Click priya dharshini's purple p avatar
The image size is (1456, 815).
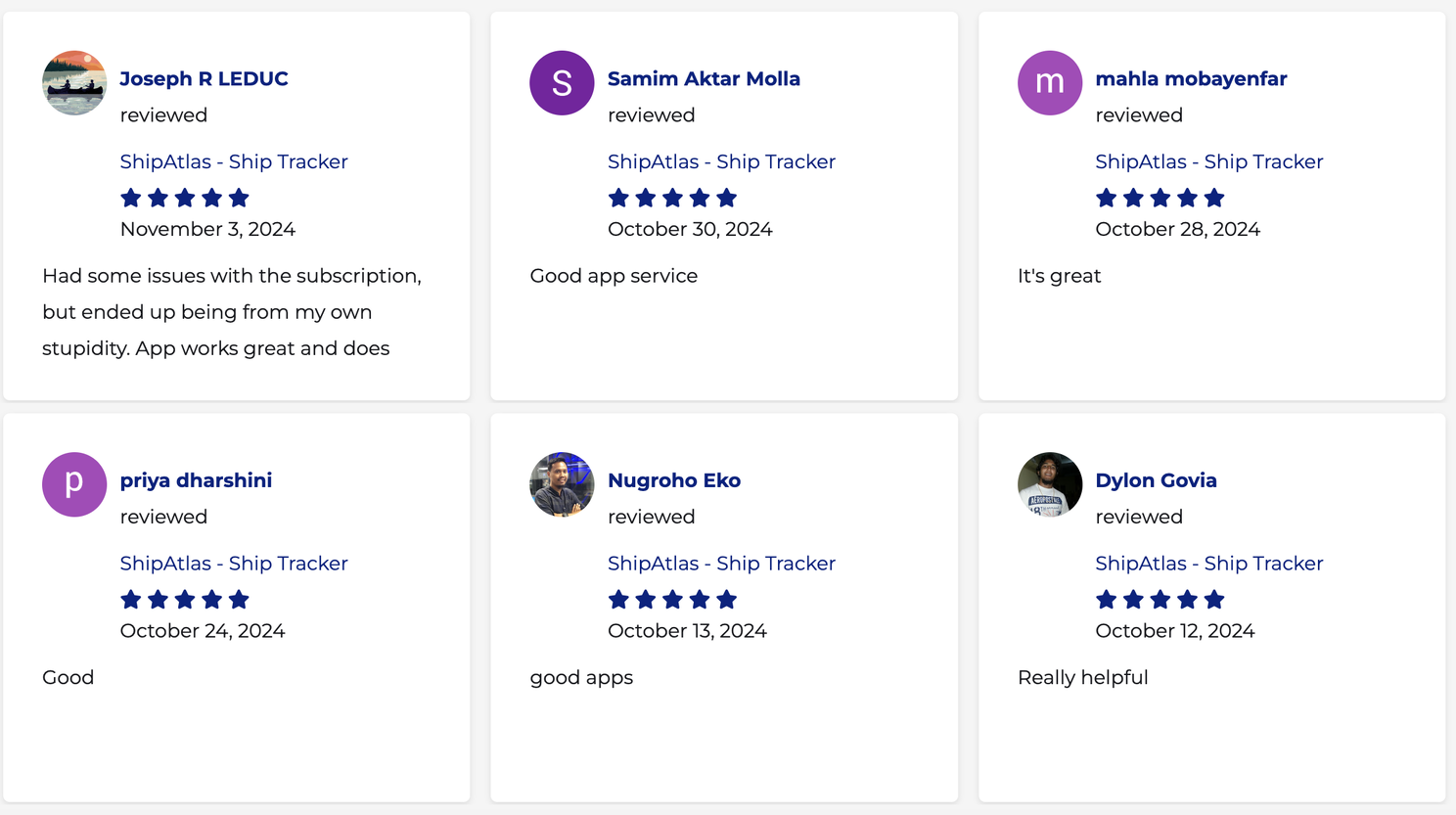click(x=74, y=484)
